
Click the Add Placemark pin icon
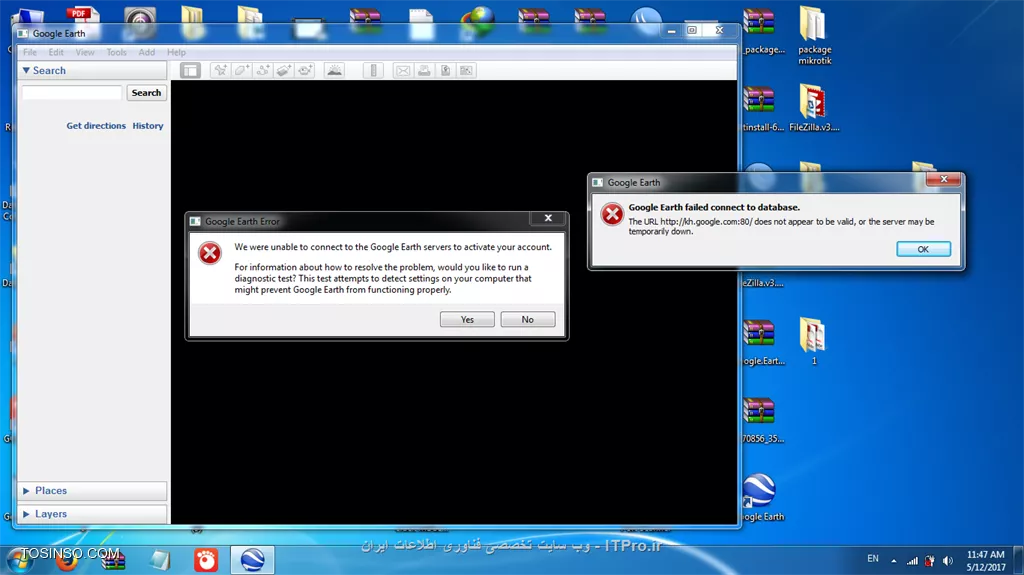(x=221, y=71)
